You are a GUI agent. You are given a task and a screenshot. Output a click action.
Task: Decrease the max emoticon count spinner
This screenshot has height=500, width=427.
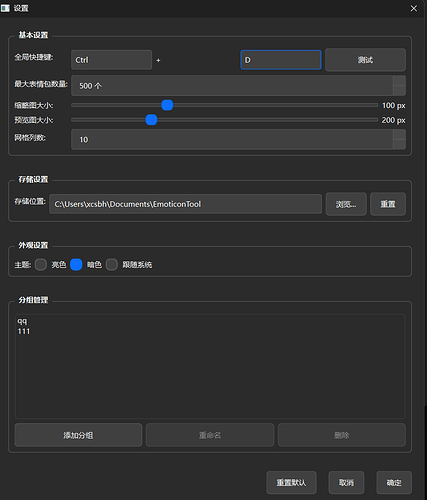pos(399,90)
